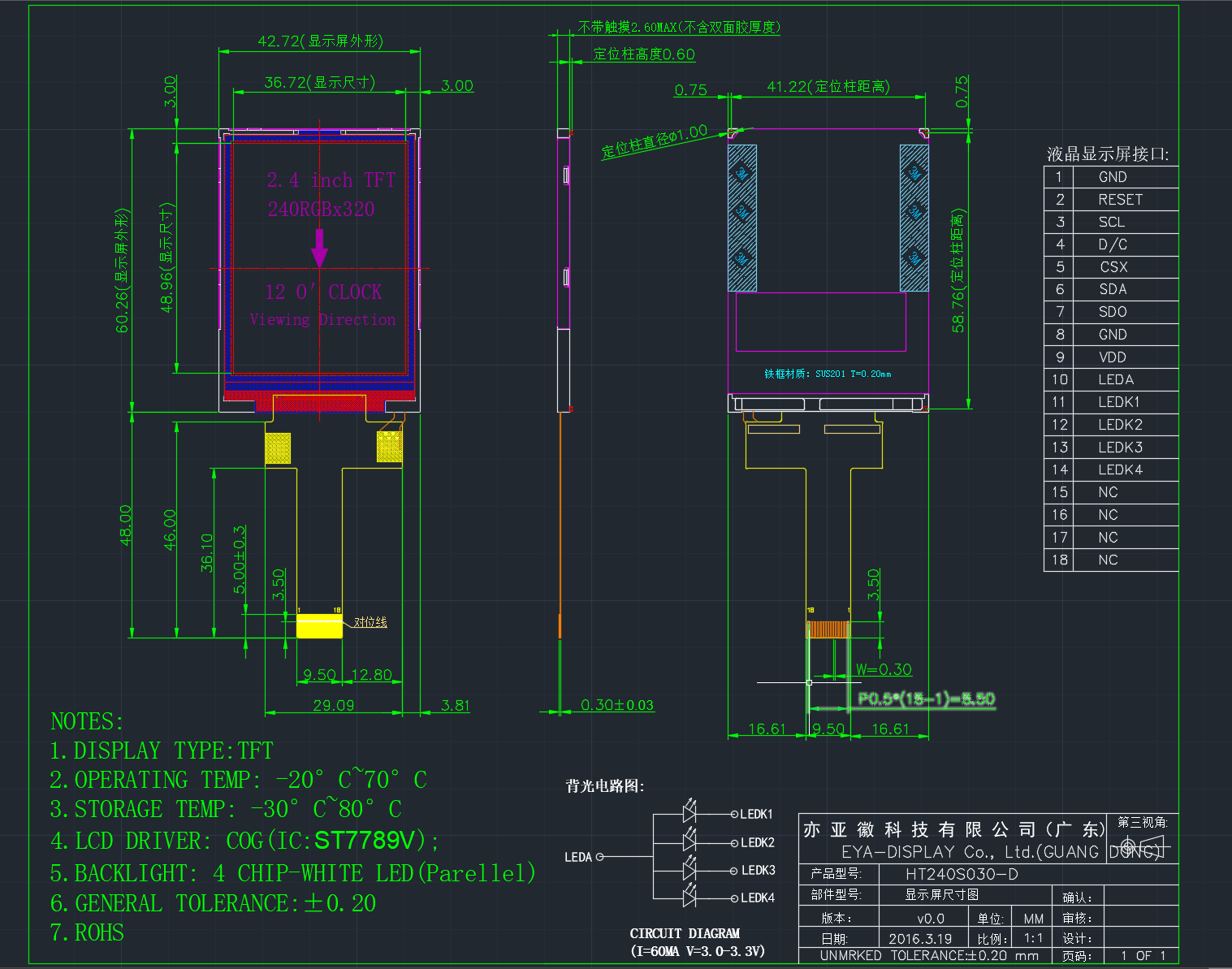
Task: Click the "CIRCUIT DIAGRAM" caption
Action: point(685,933)
